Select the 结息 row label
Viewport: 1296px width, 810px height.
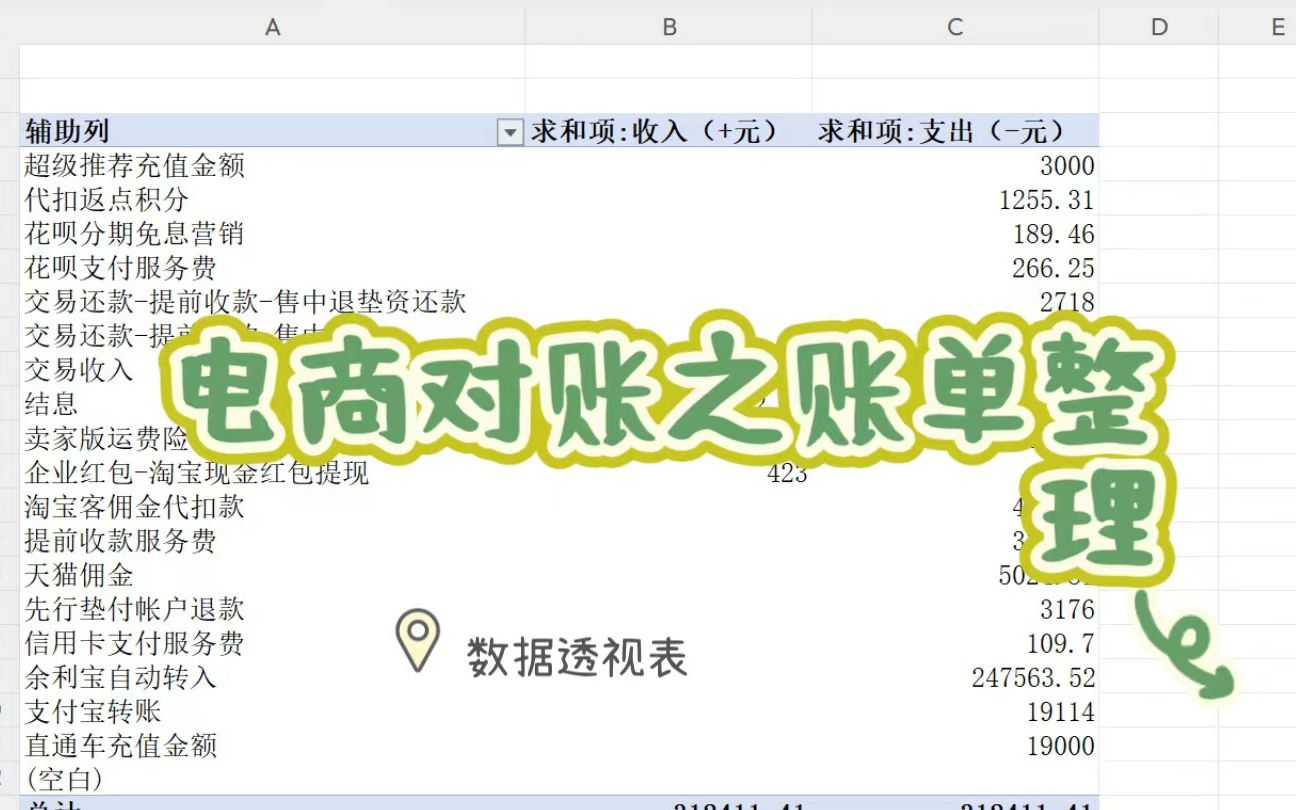pyautogui.click(x=51, y=403)
